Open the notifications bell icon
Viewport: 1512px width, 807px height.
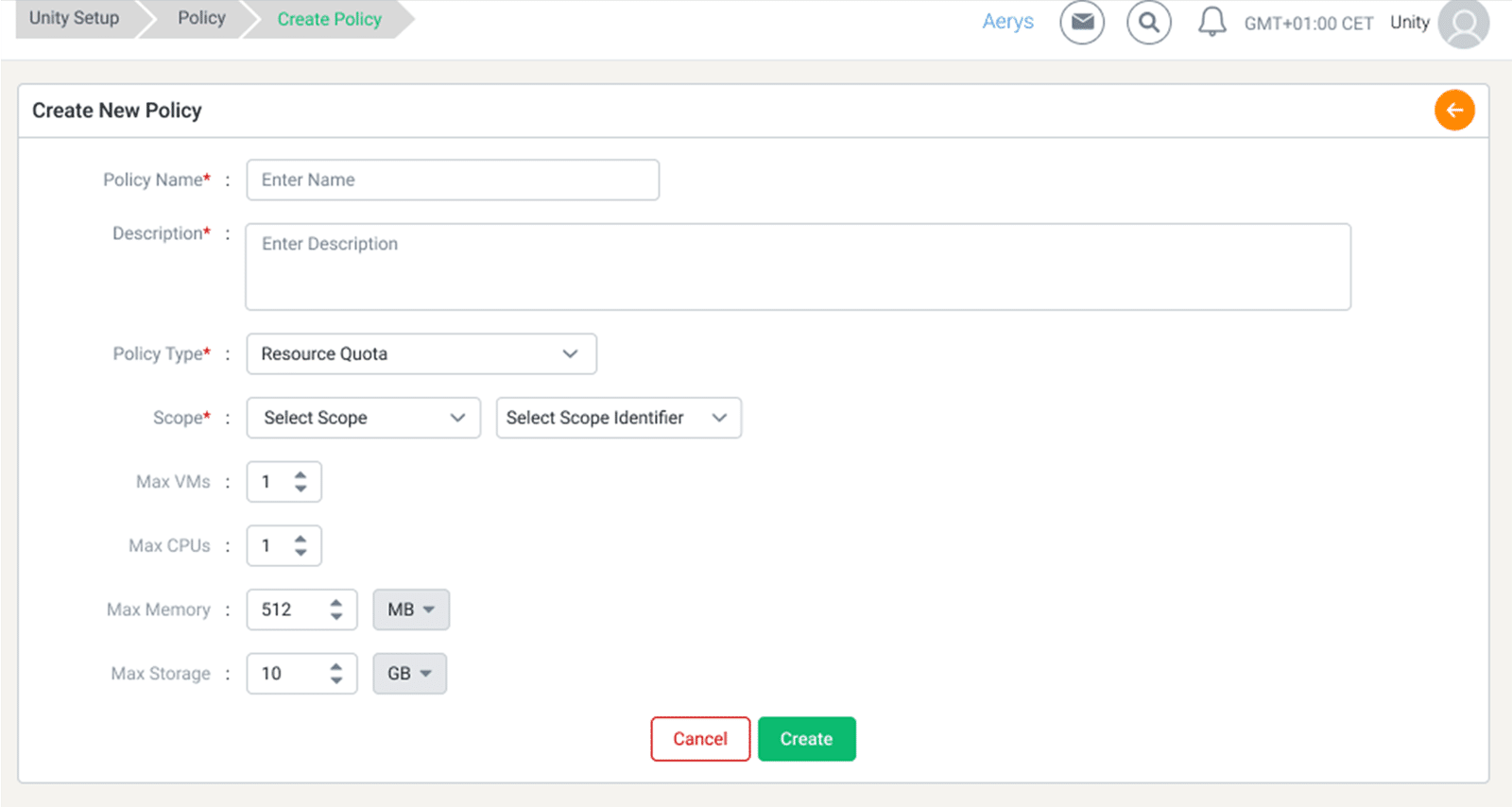(1211, 23)
